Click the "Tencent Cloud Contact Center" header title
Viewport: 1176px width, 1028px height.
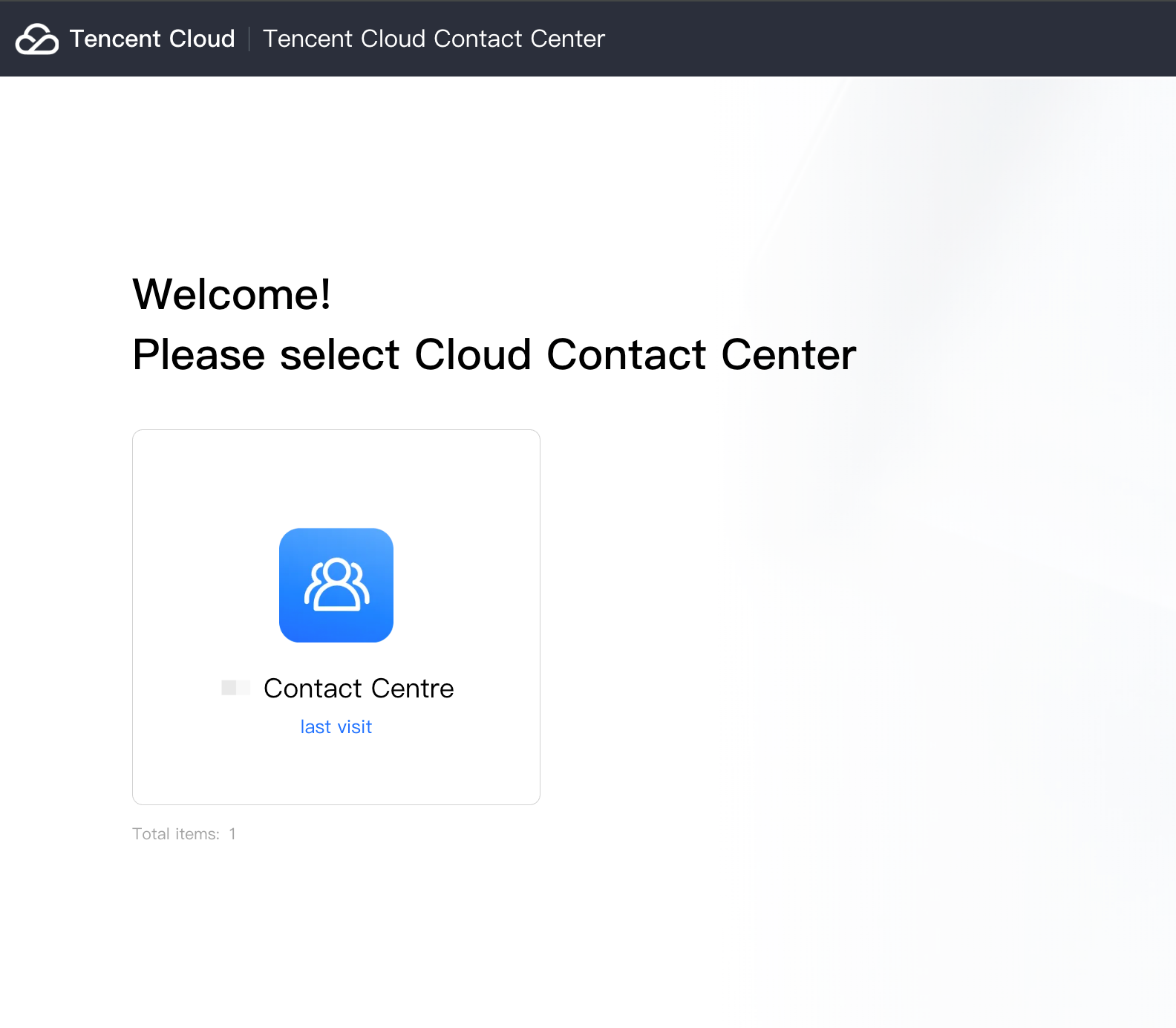click(434, 39)
